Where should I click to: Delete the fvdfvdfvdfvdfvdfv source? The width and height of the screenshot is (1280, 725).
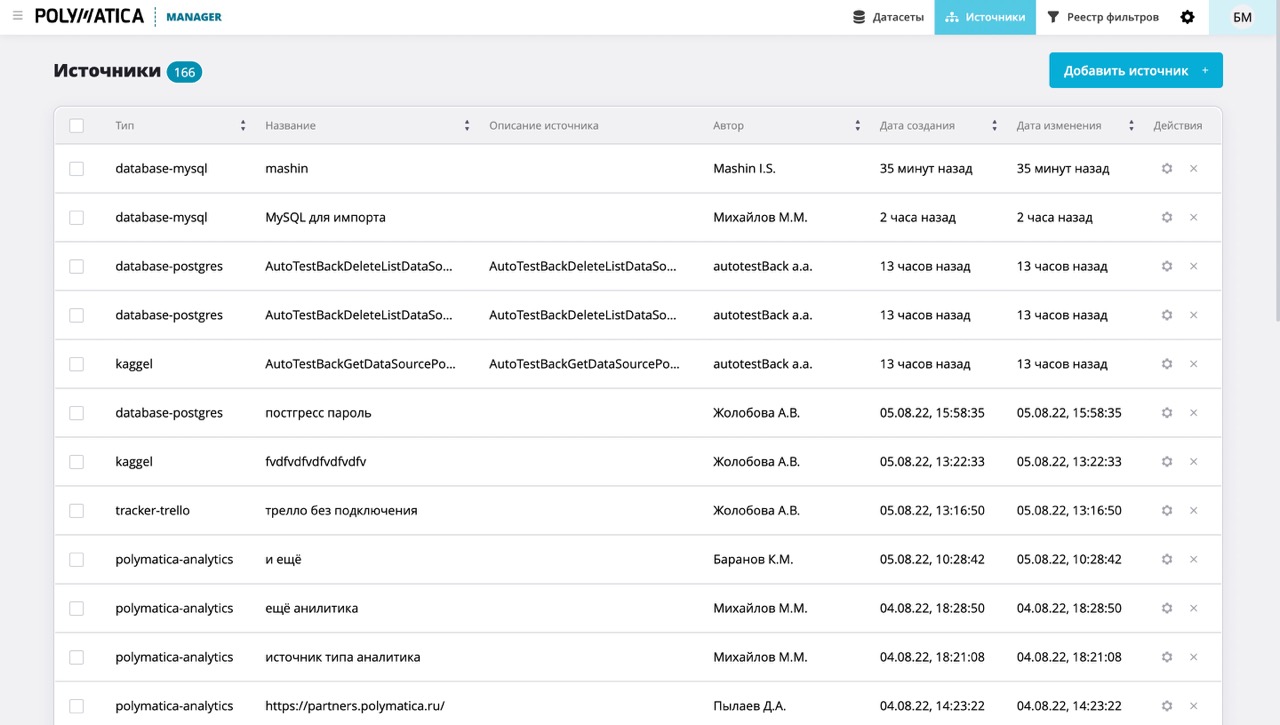(x=1193, y=462)
